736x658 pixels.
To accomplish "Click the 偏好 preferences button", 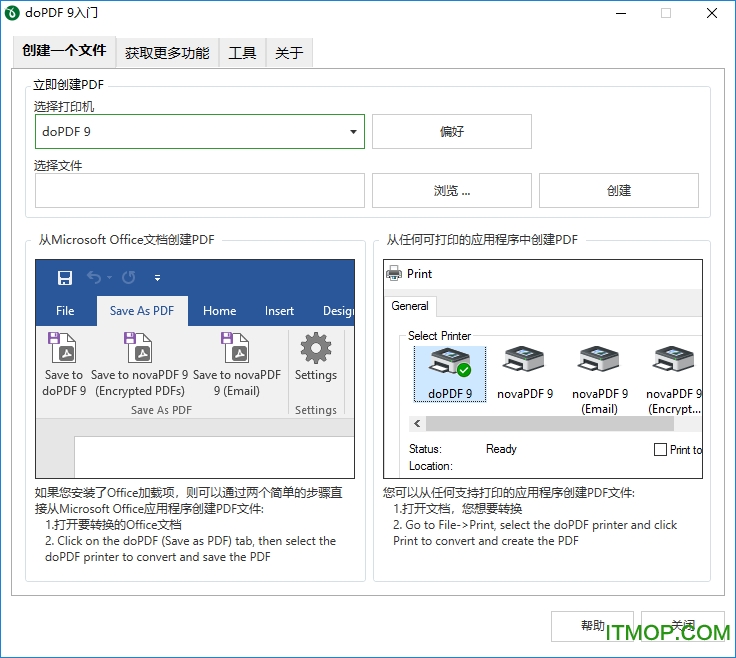I will [451, 131].
